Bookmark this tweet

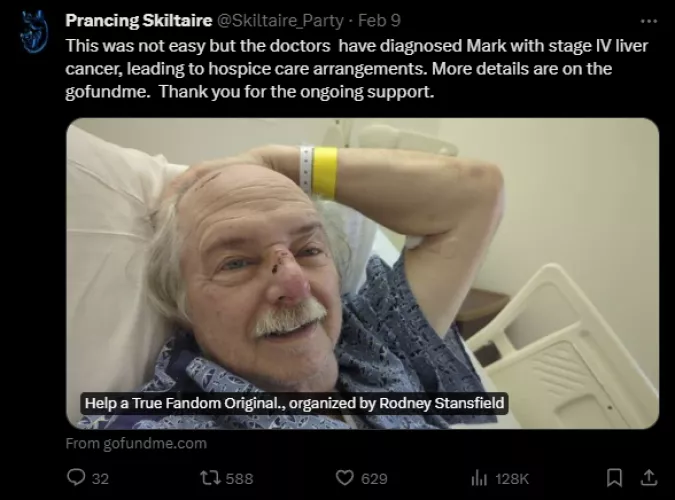click(x=616, y=478)
